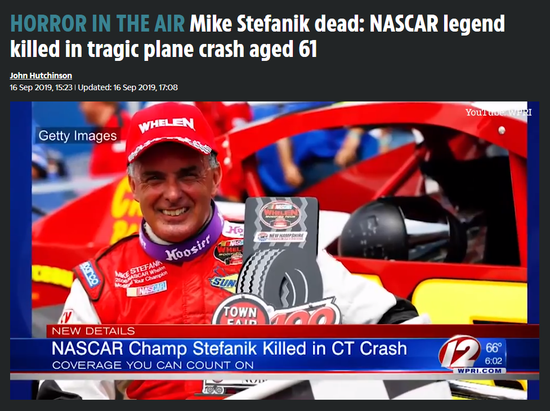Click the Whelen emblem atop the trophy

pos(280,214)
